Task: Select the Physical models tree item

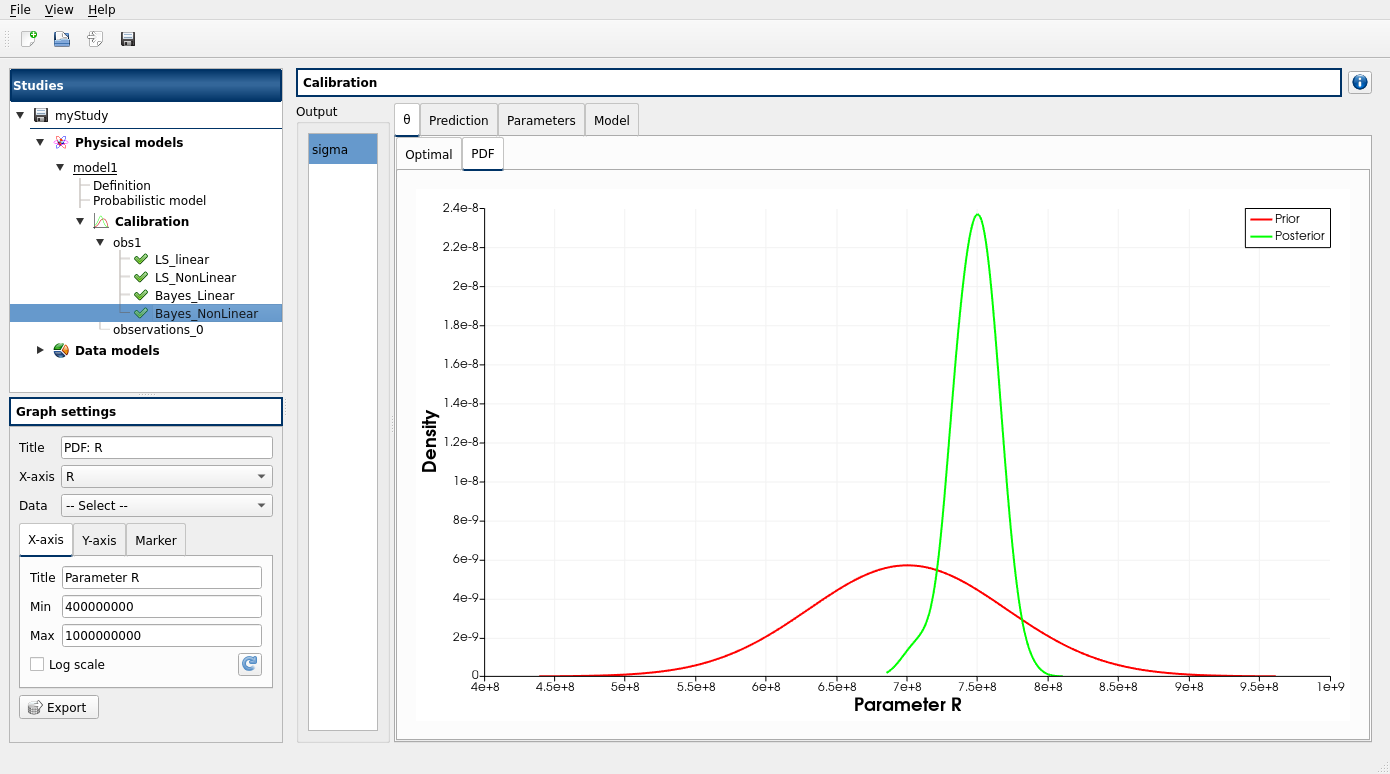Action: [x=129, y=142]
